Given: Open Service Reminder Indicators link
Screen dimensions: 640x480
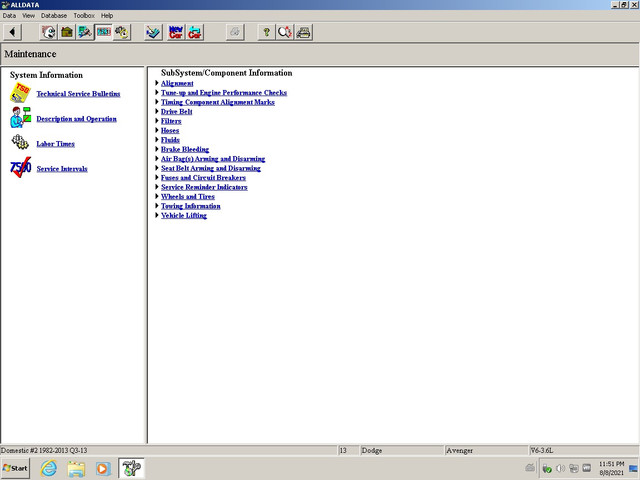Looking at the screenshot, I should click(204, 187).
